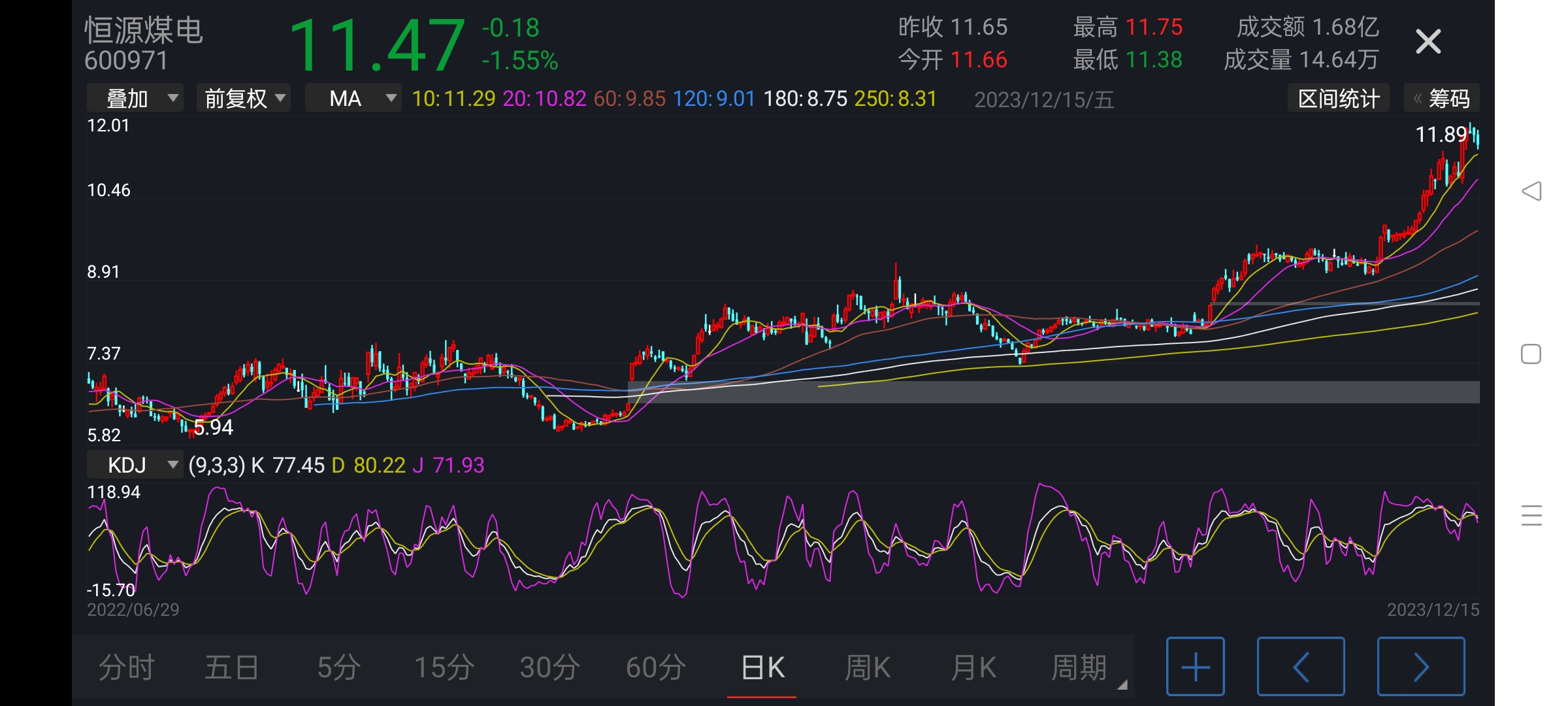Click the MA20 value 20:10.82
Image resolution: width=1568 pixels, height=706 pixels.
(x=544, y=99)
